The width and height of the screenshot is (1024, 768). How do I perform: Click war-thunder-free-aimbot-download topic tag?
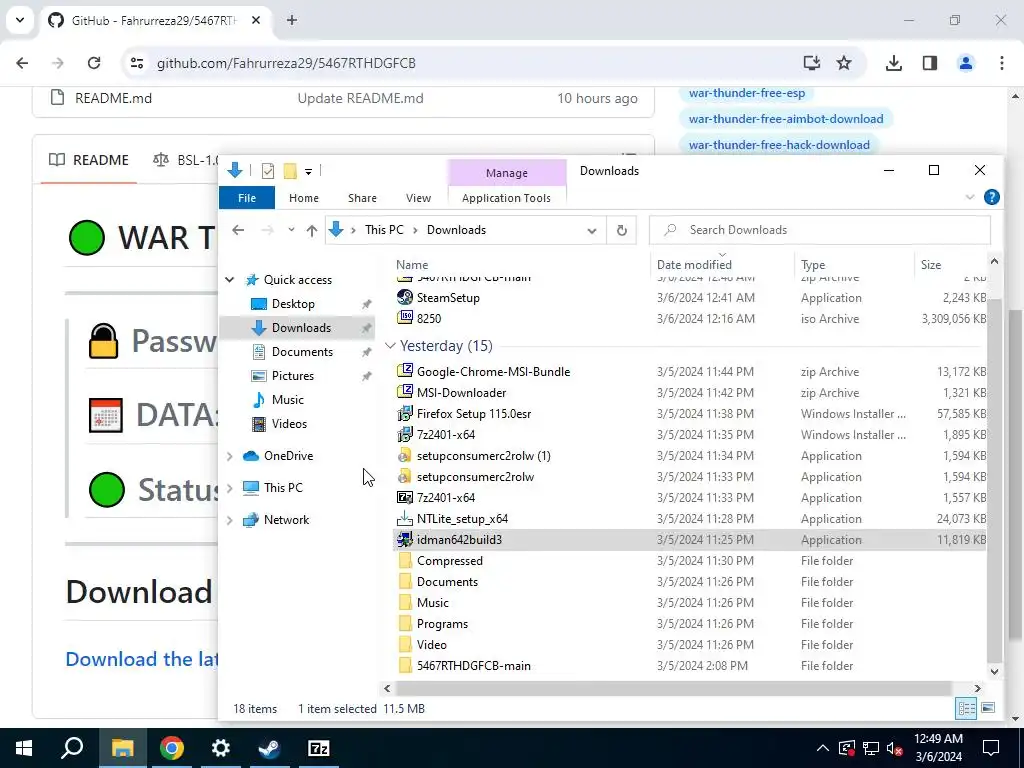(x=786, y=119)
